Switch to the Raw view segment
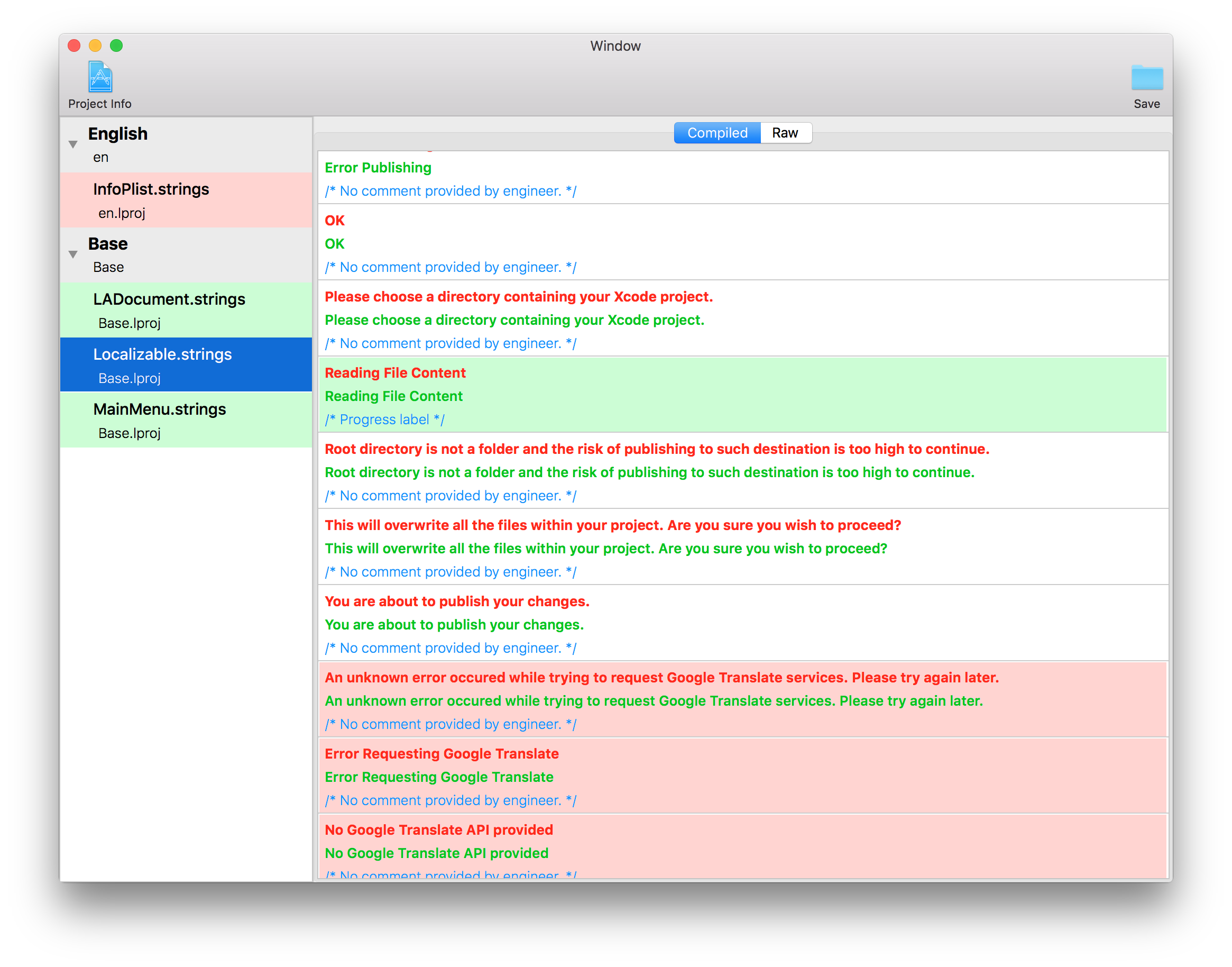This screenshot has width=1232, height=967. click(785, 133)
